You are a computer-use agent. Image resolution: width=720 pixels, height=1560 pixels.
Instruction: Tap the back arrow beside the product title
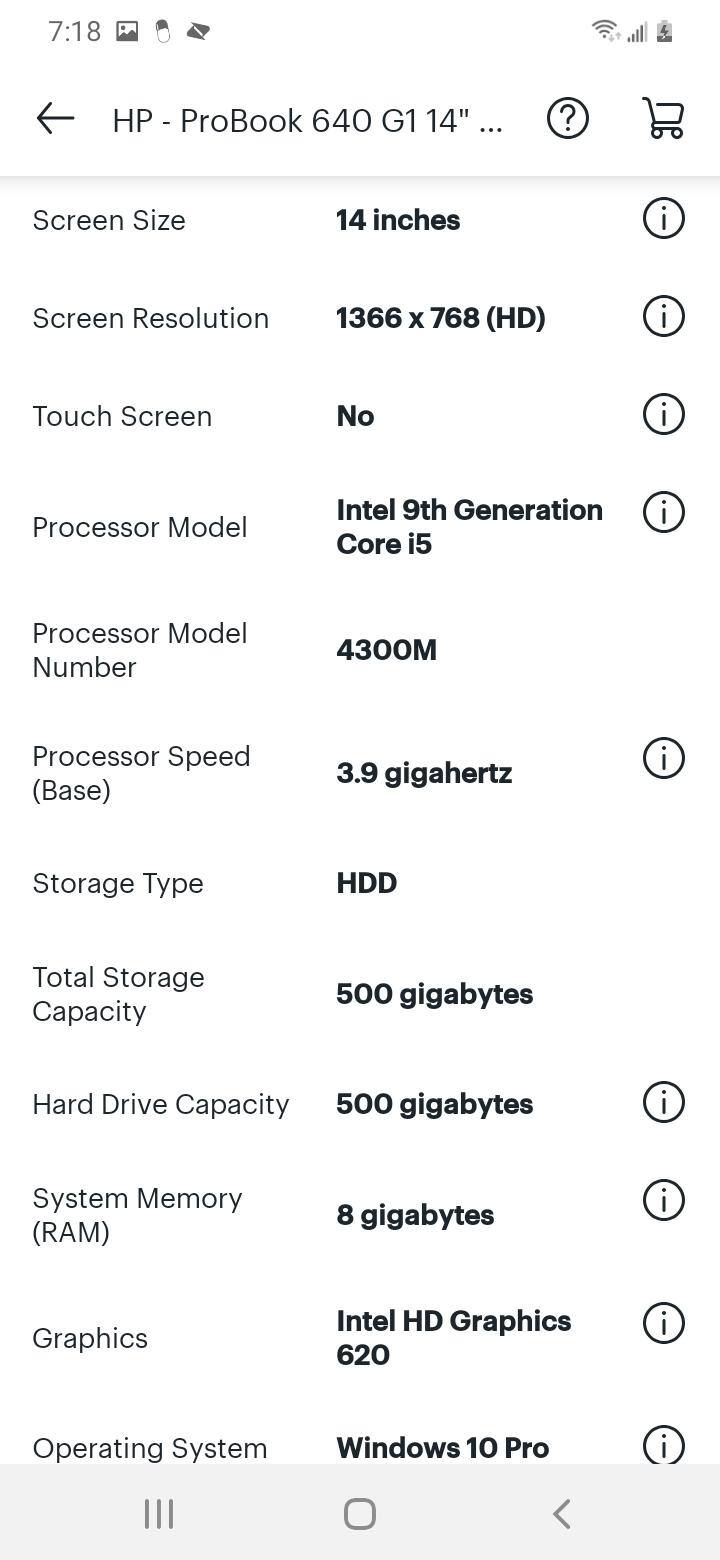point(54,117)
